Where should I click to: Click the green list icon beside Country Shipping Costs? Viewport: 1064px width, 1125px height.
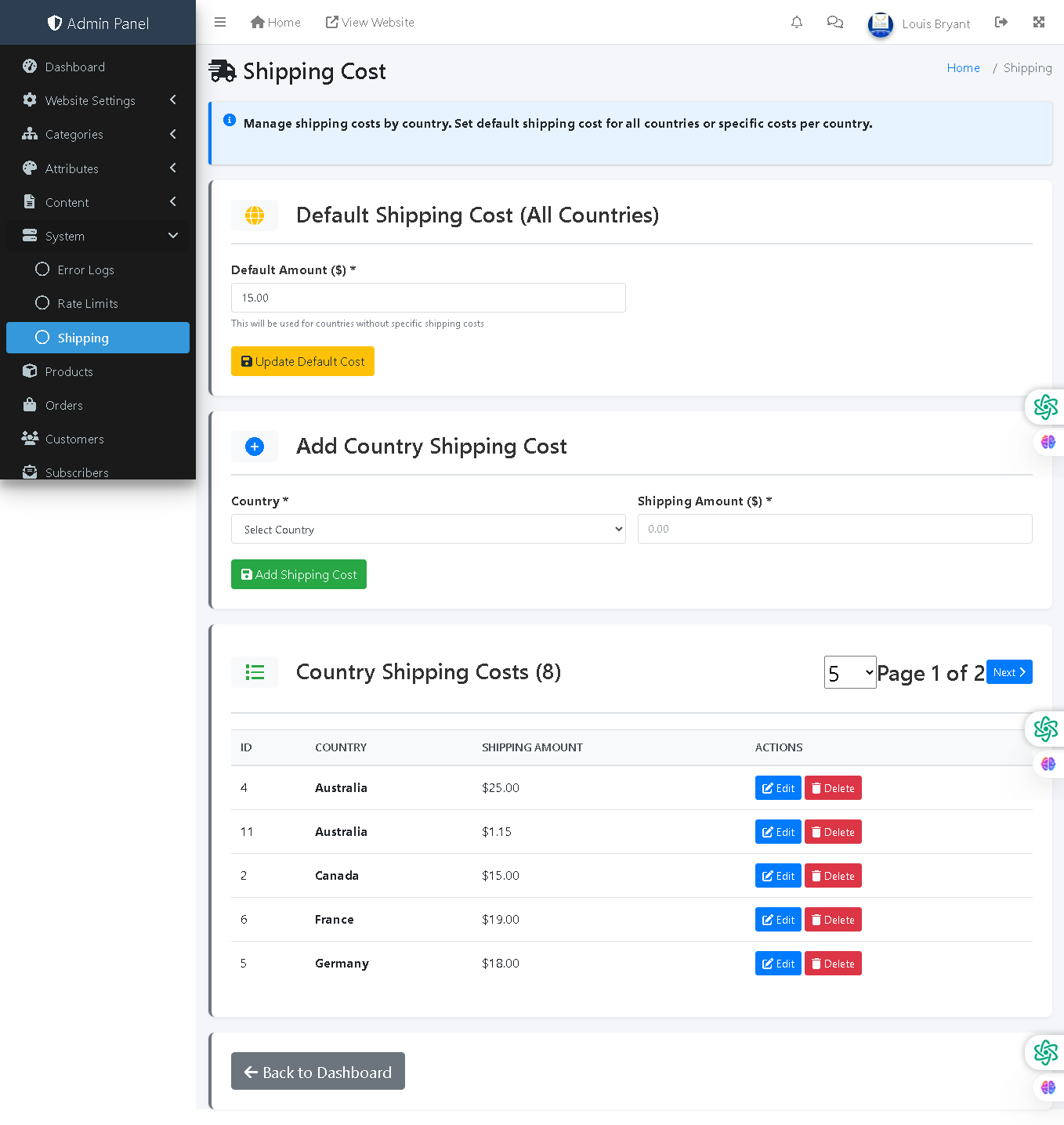(255, 672)
